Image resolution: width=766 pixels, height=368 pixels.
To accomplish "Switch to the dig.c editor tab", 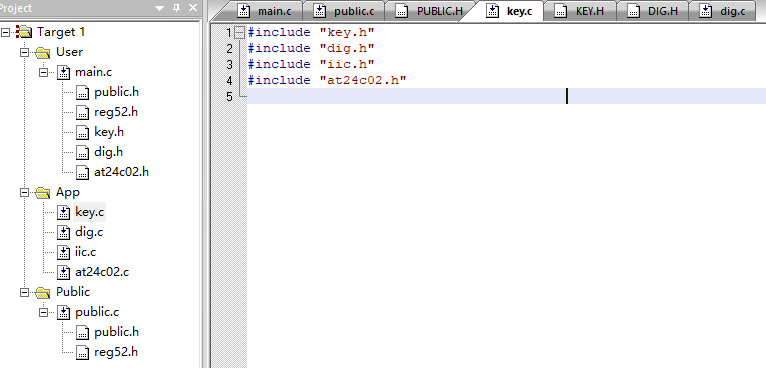I will pyautogui.click(x=723, y=11).
